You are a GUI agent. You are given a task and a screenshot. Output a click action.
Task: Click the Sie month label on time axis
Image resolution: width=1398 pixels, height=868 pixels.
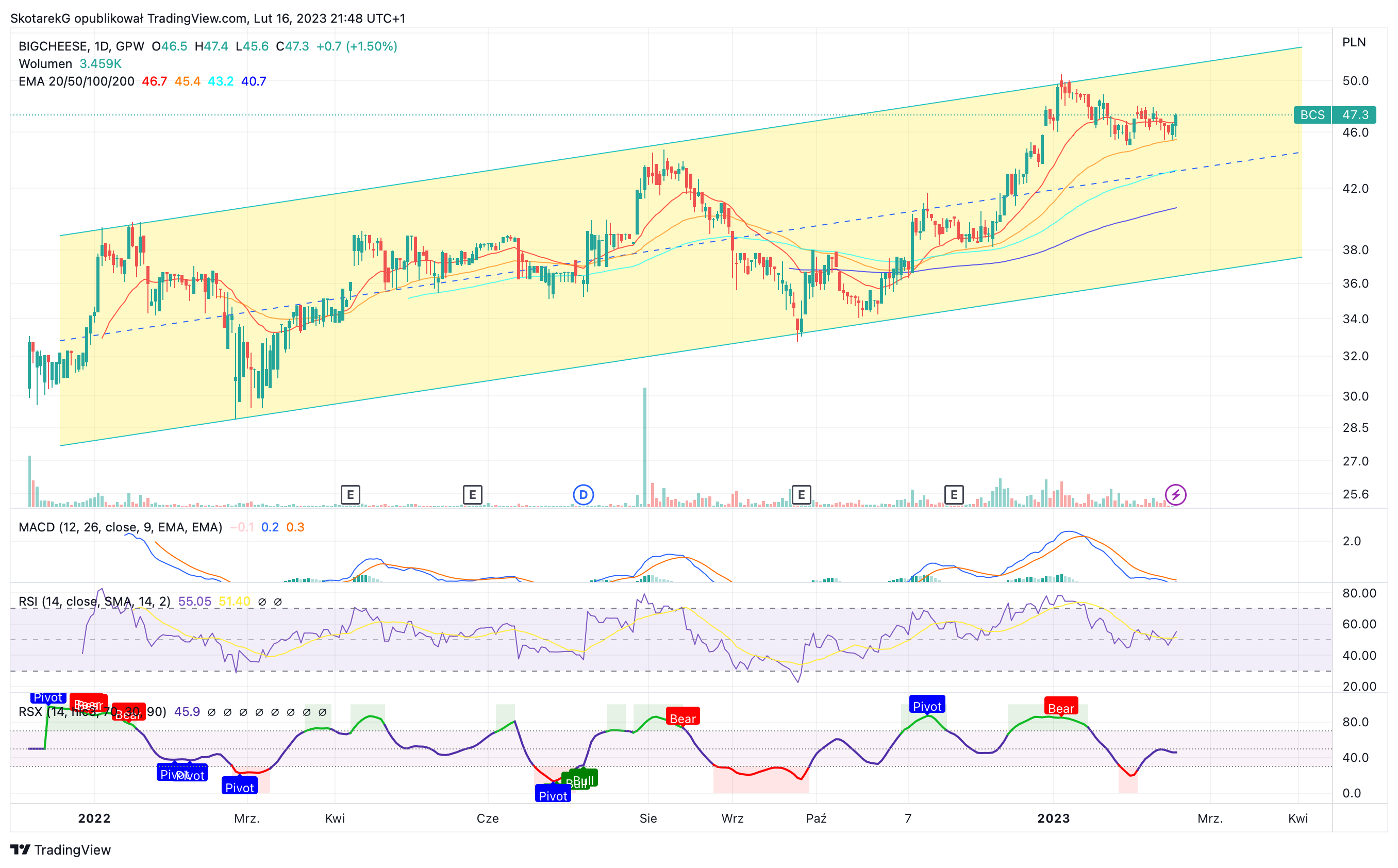(x=648, y=818)
